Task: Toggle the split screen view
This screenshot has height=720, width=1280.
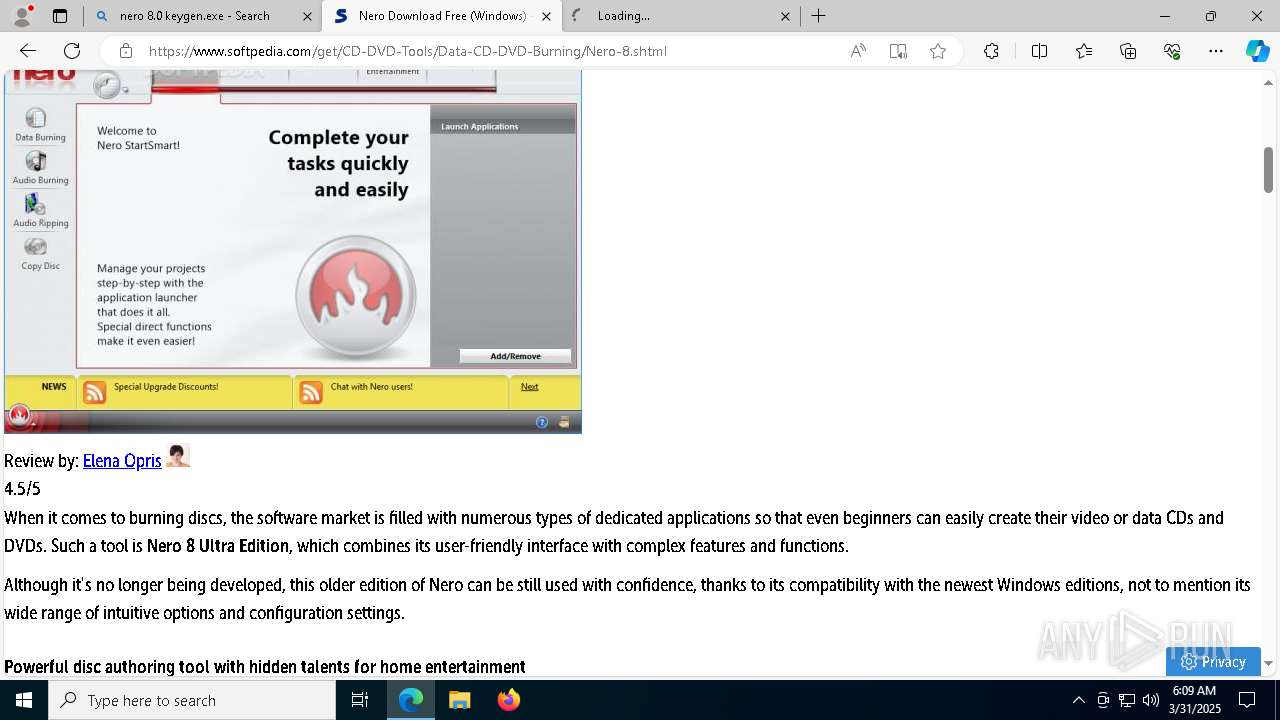Action: pyautogui.click(x=1039, y=51)
